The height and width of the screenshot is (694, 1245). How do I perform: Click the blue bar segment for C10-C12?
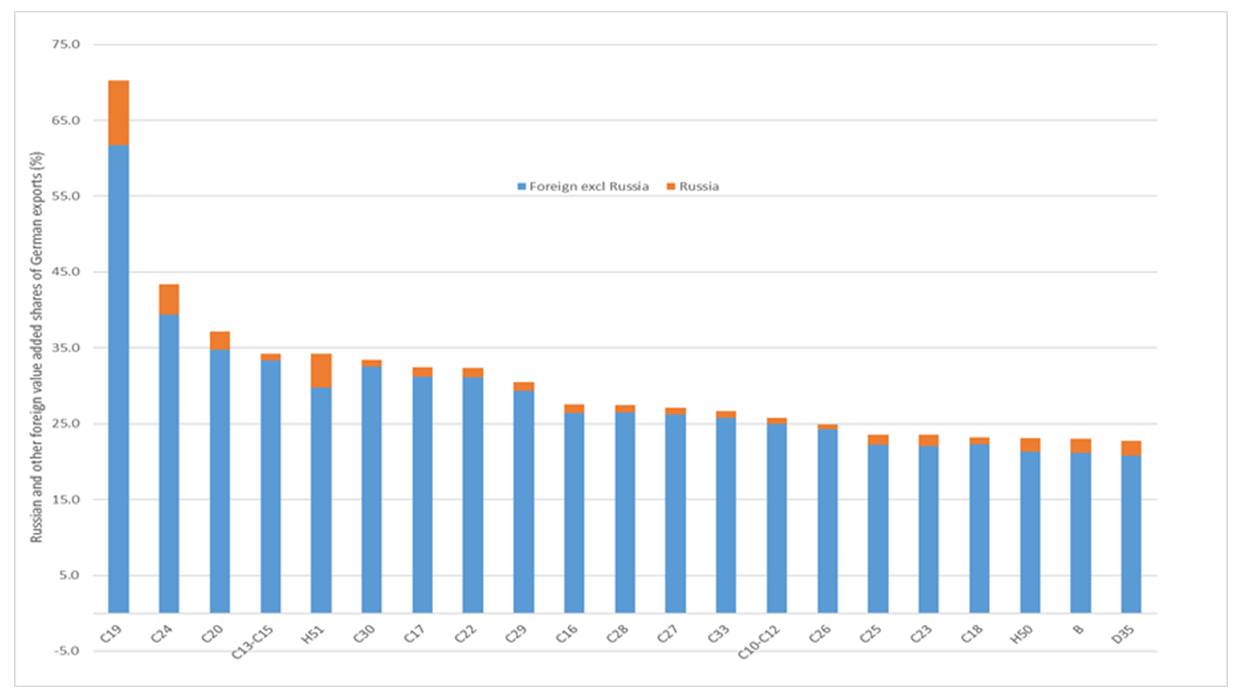(x=777, y=518)
